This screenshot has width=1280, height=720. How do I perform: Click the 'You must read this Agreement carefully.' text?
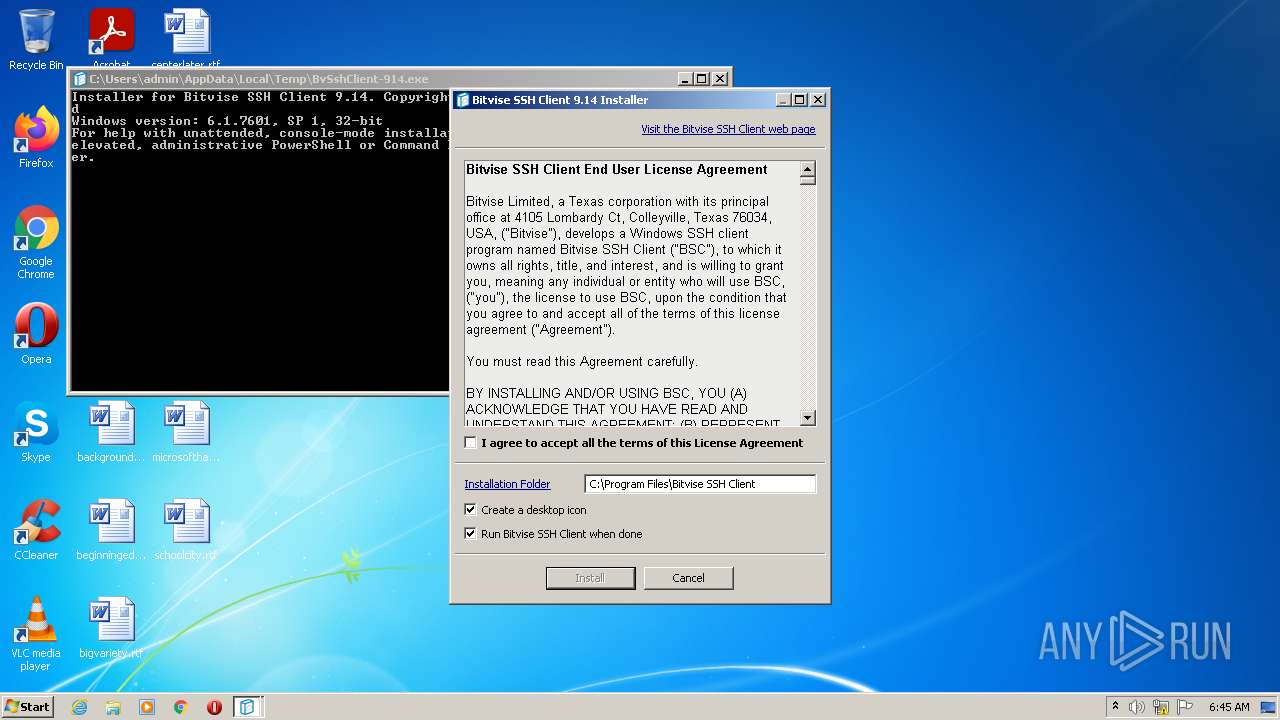[582, 362]
